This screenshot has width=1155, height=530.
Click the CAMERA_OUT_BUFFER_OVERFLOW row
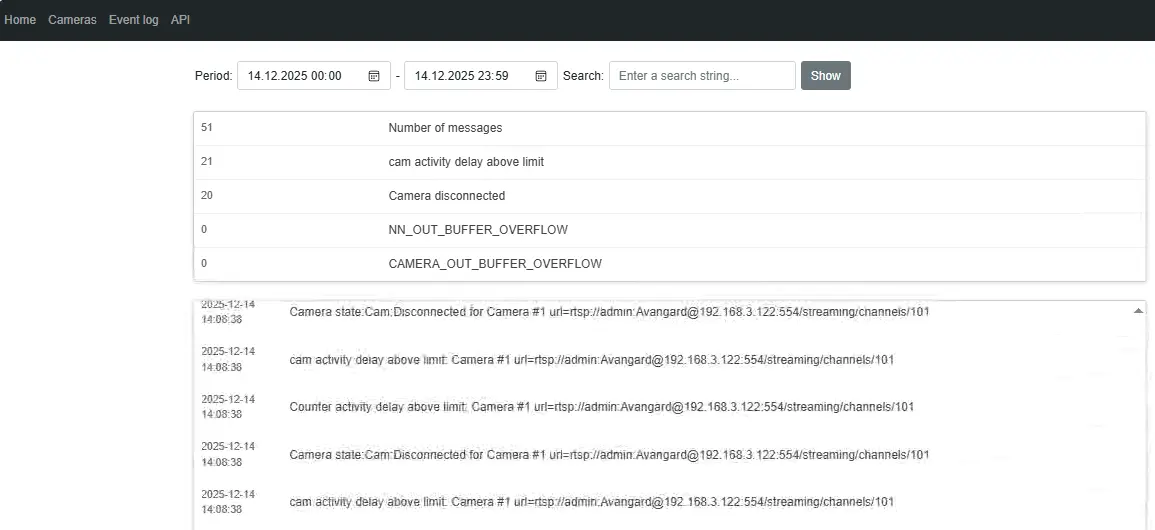pyautogui.click(x=668, y=264)
